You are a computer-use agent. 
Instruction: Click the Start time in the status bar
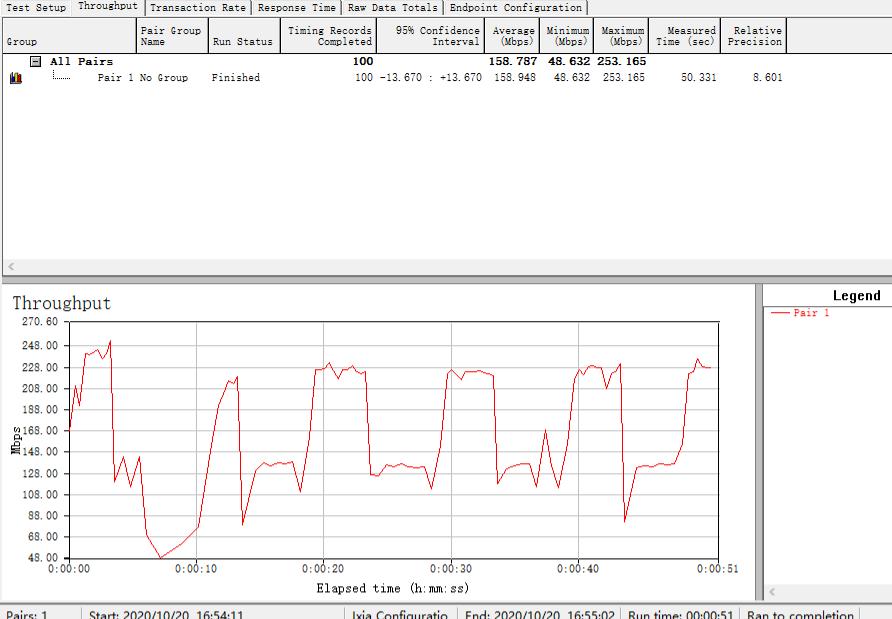(x=166, y=614)
